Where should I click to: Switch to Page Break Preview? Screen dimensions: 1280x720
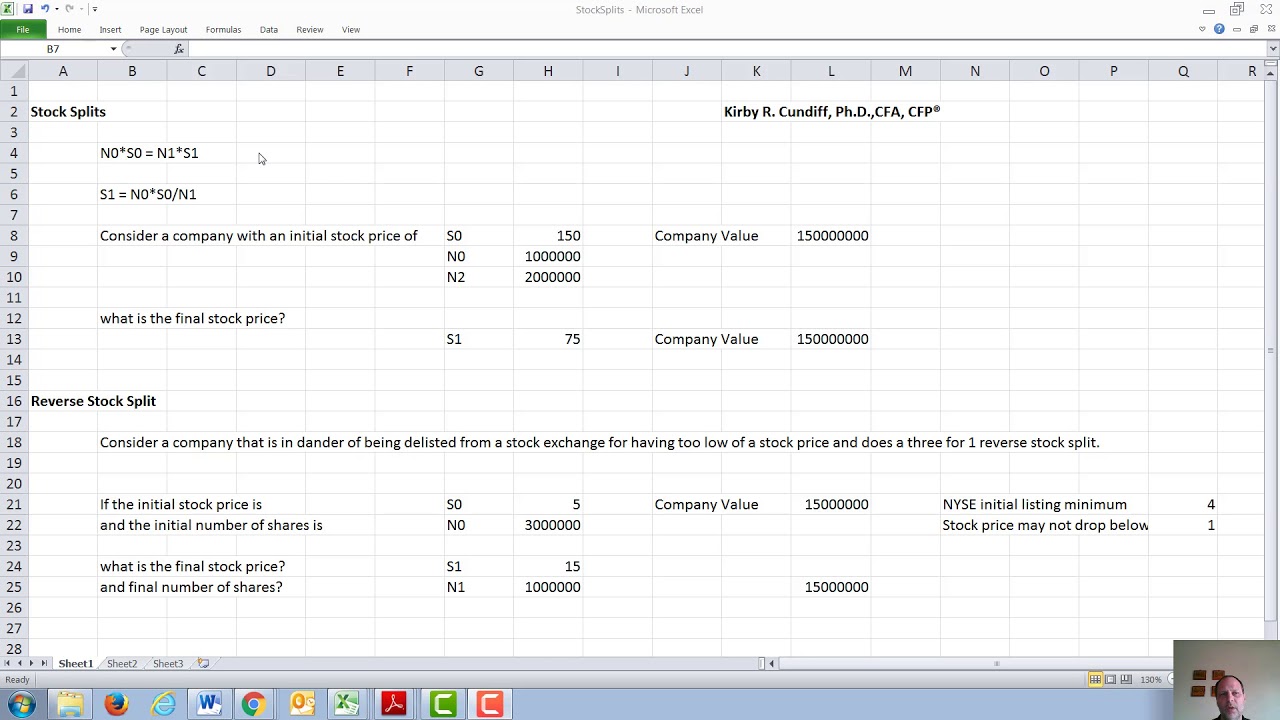pos(1125,680)
